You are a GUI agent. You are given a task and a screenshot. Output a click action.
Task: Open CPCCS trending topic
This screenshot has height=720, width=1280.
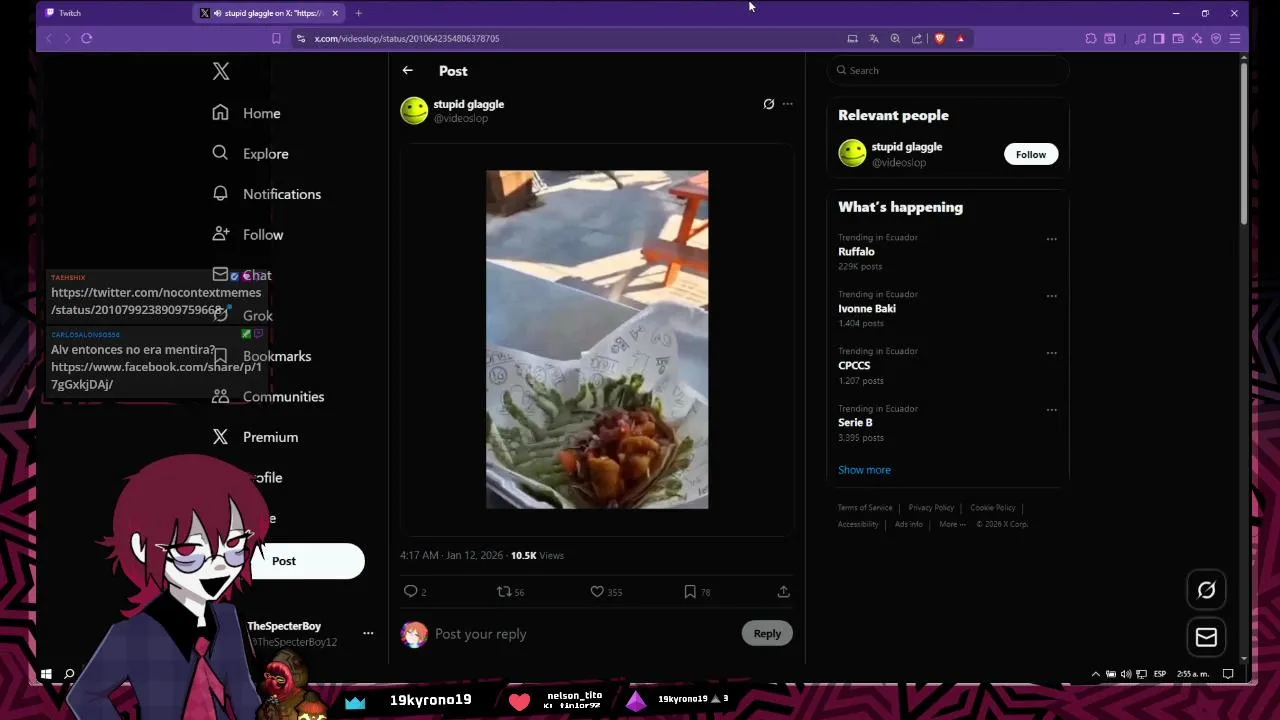pos(854,366)
